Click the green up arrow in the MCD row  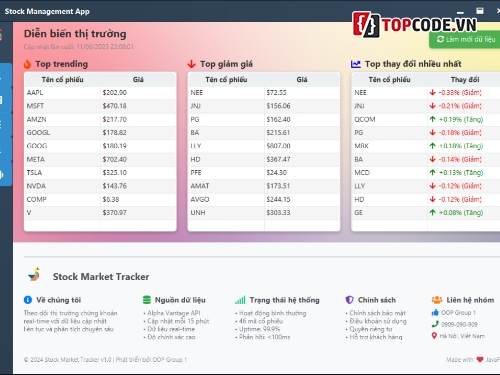point(433,172)
